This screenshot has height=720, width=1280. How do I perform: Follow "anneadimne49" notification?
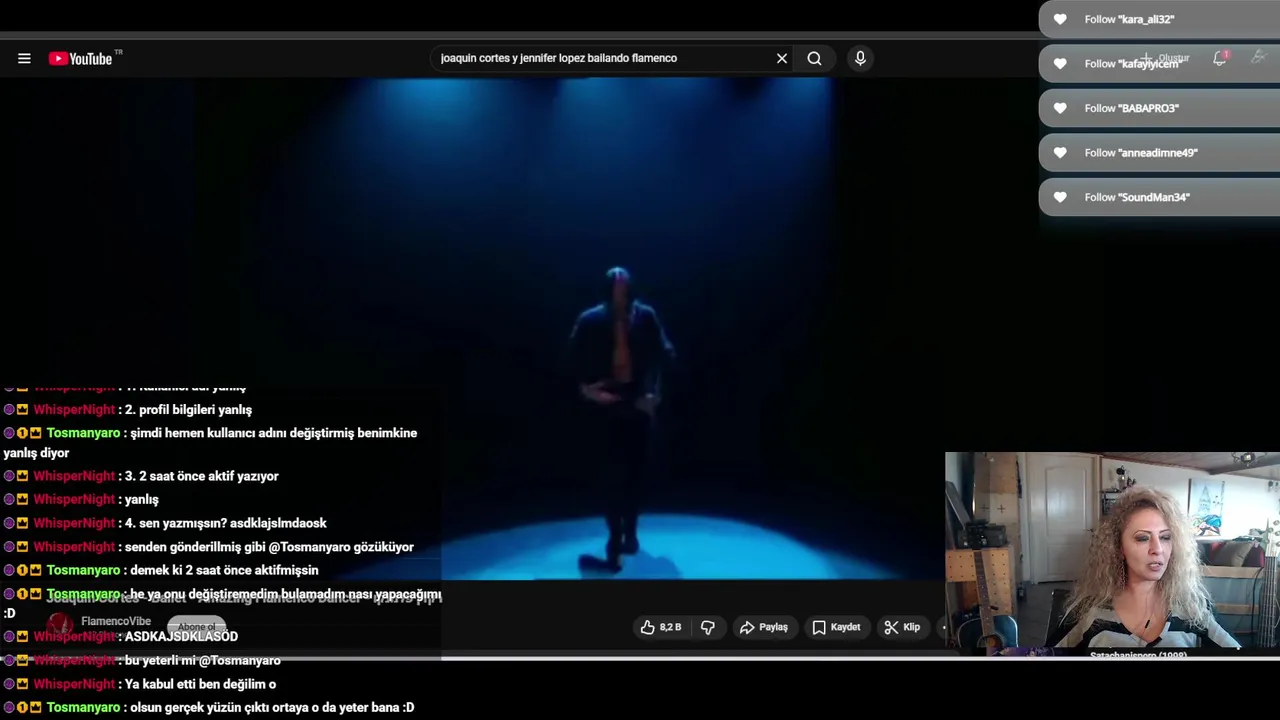point(1159,152)
